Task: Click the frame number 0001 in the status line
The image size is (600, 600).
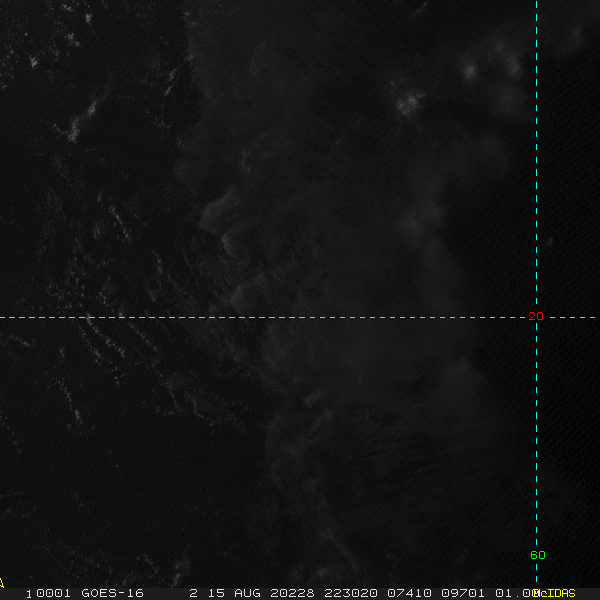Action: (x=53, y=593)
